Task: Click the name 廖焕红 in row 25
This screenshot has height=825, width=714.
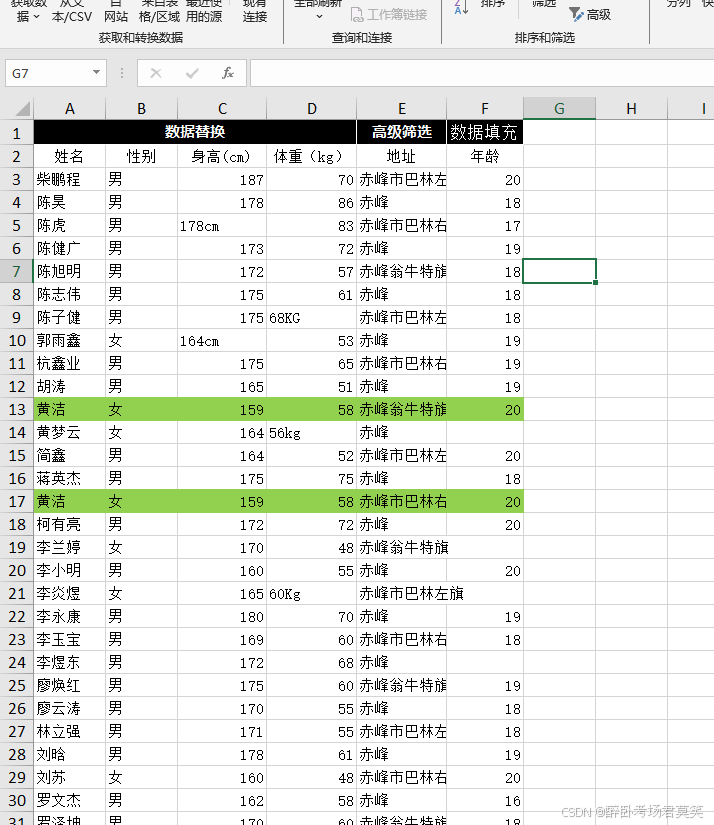Action: click(x=69, y=686)
